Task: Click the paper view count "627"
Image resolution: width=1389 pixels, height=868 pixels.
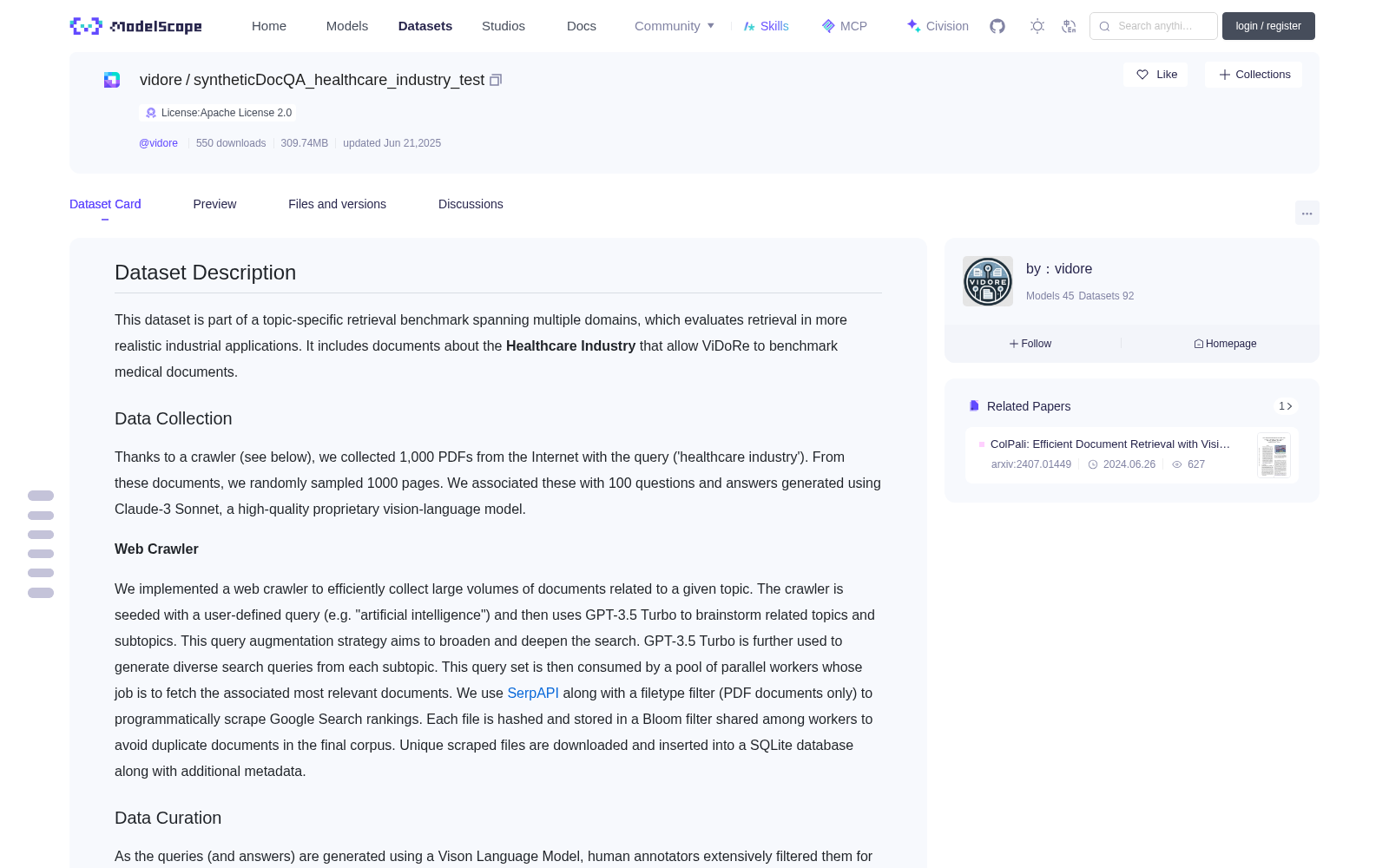Action: point(1196,464)
